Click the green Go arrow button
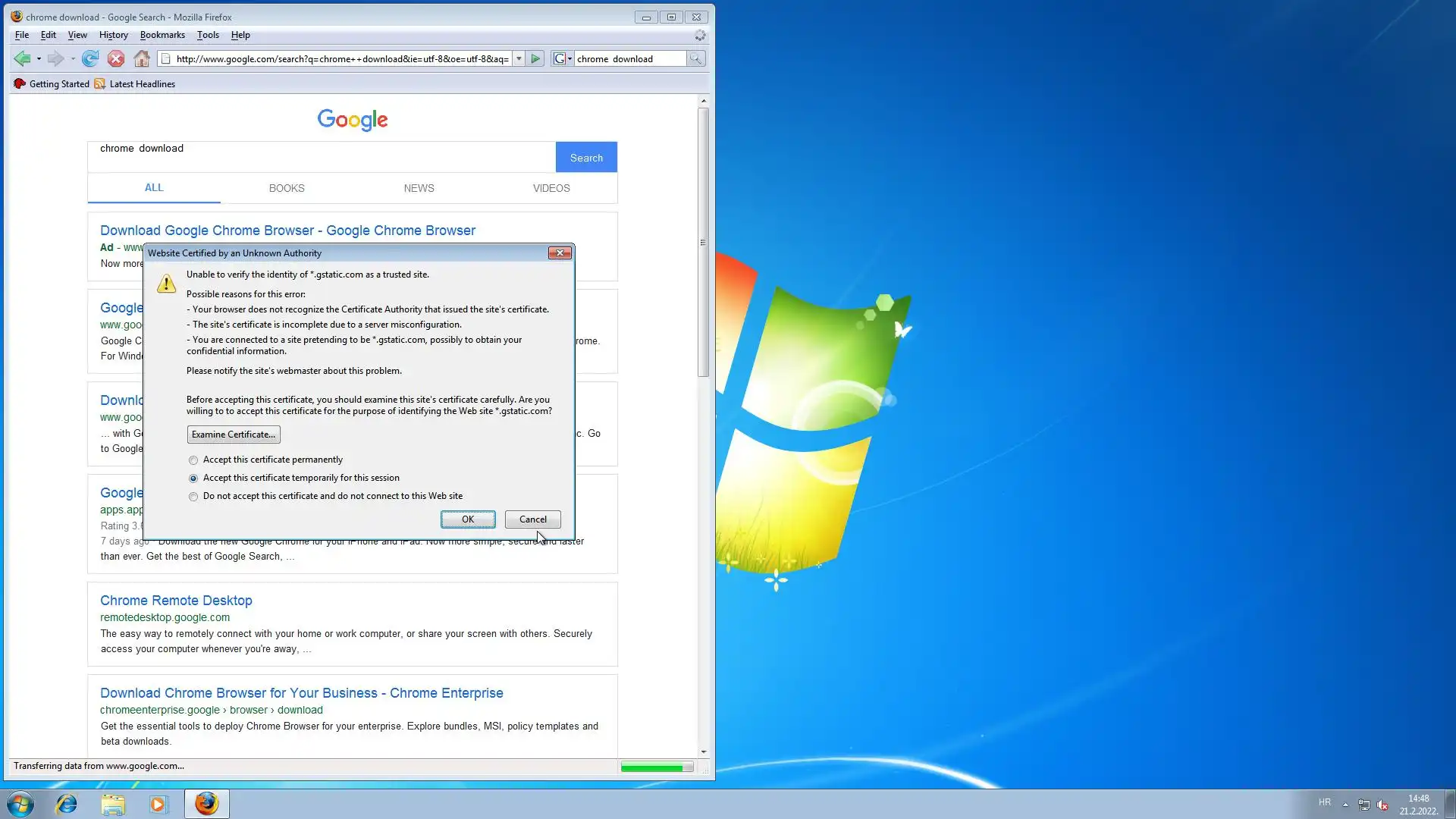Screen dimensions: 1456x819 (x=535, y=58)
